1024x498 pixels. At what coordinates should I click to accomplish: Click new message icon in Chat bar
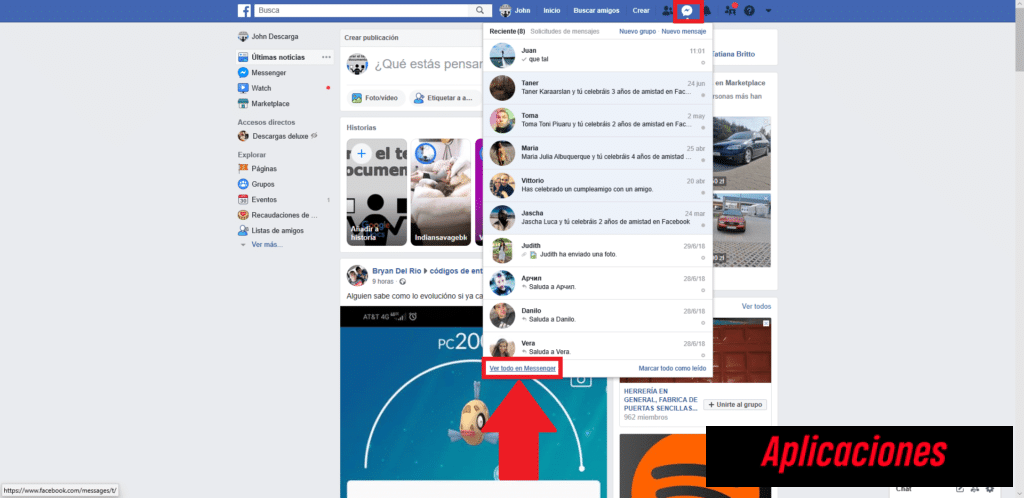tap(960, 489)
